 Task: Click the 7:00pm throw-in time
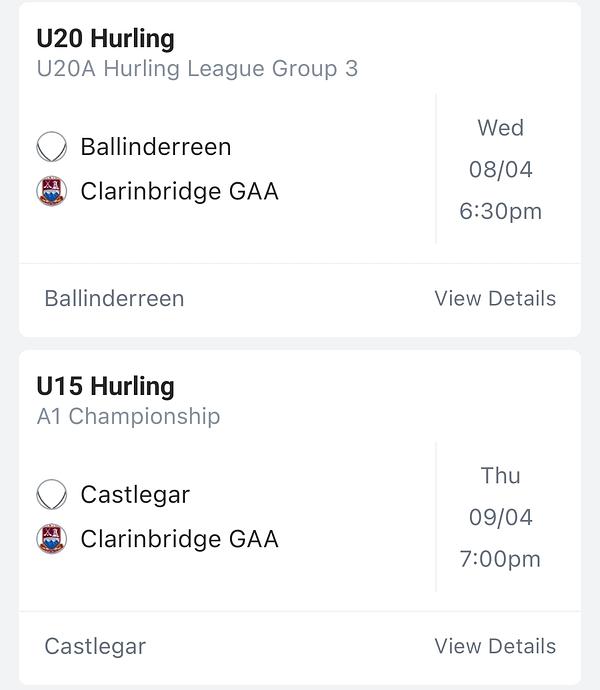tap(500, 560)
